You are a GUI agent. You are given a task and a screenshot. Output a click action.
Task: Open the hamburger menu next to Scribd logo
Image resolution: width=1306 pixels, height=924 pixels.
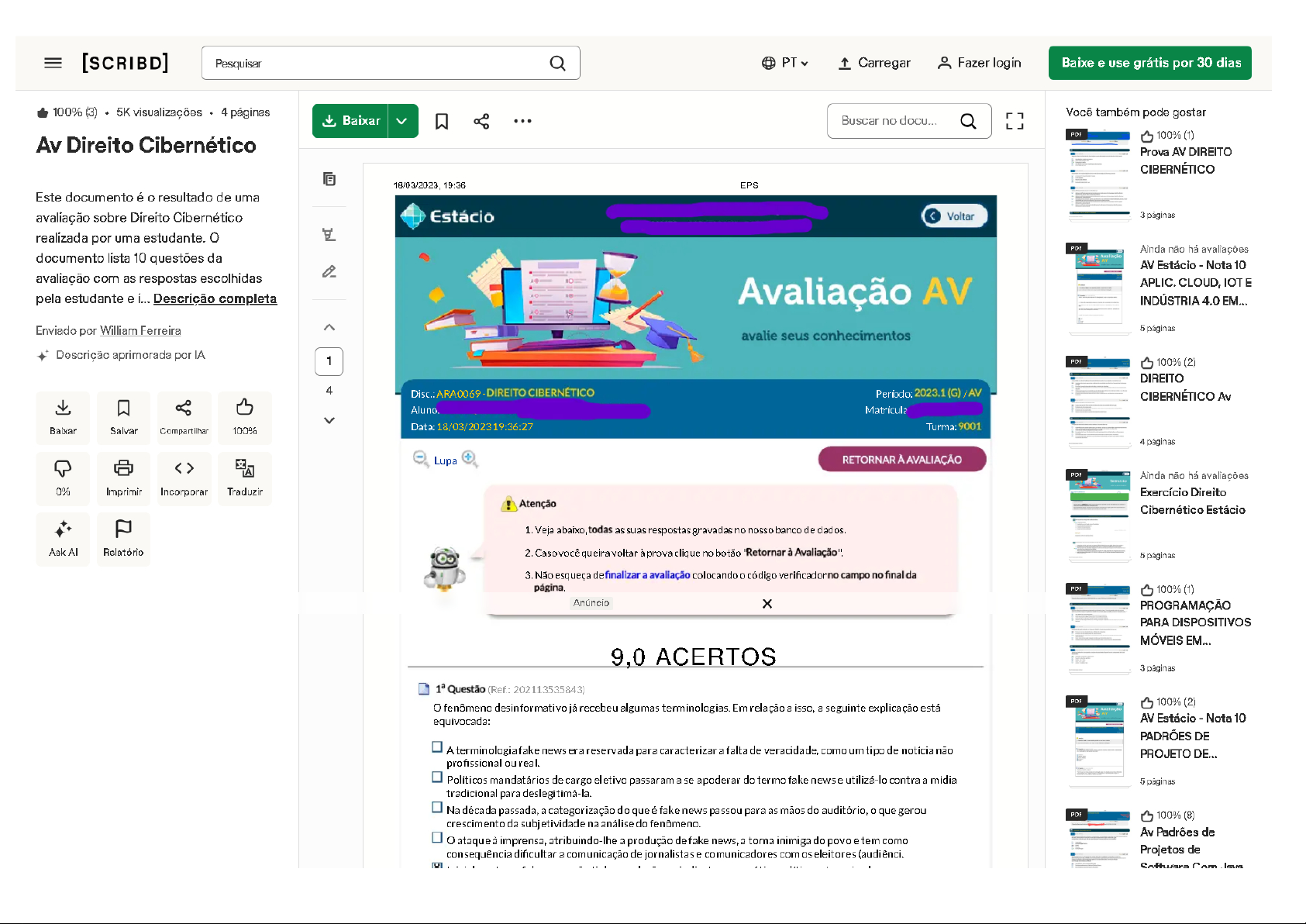point(53,63)
